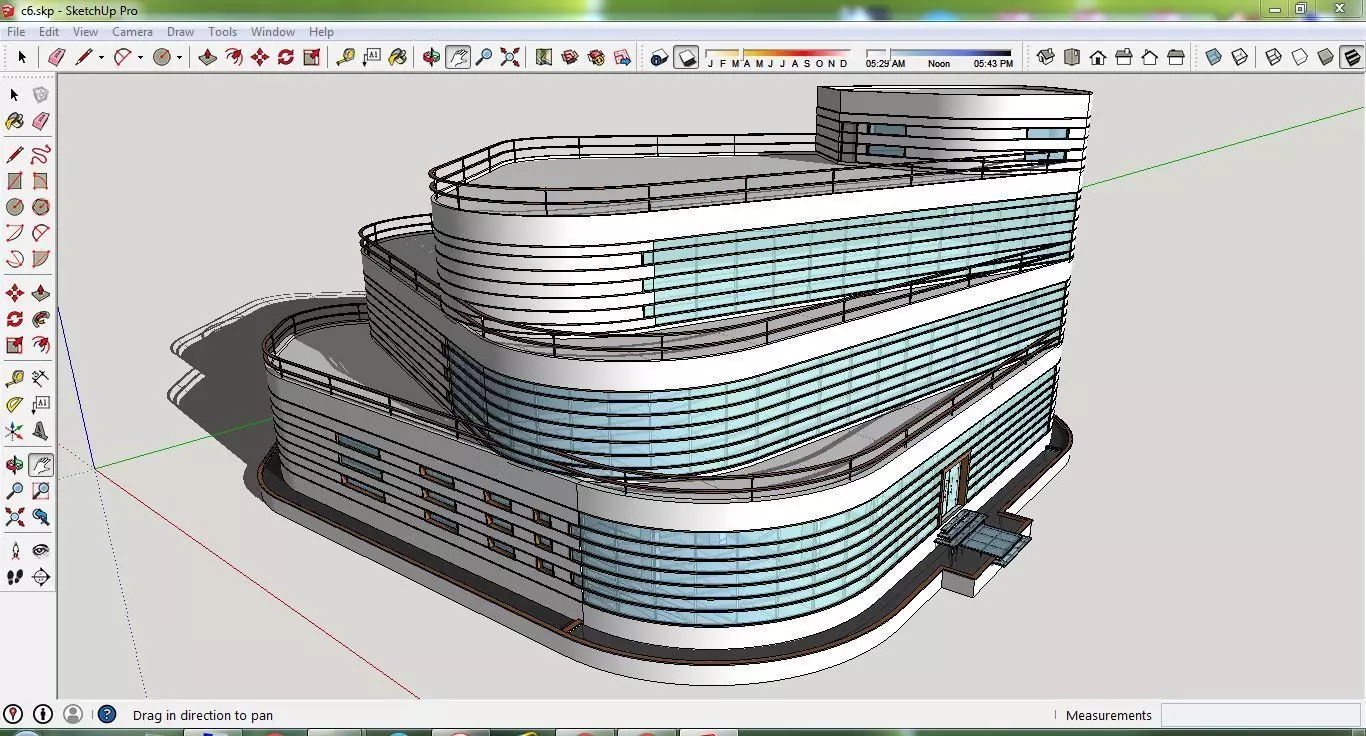Click the Measurements input box

pos(1260,715)
